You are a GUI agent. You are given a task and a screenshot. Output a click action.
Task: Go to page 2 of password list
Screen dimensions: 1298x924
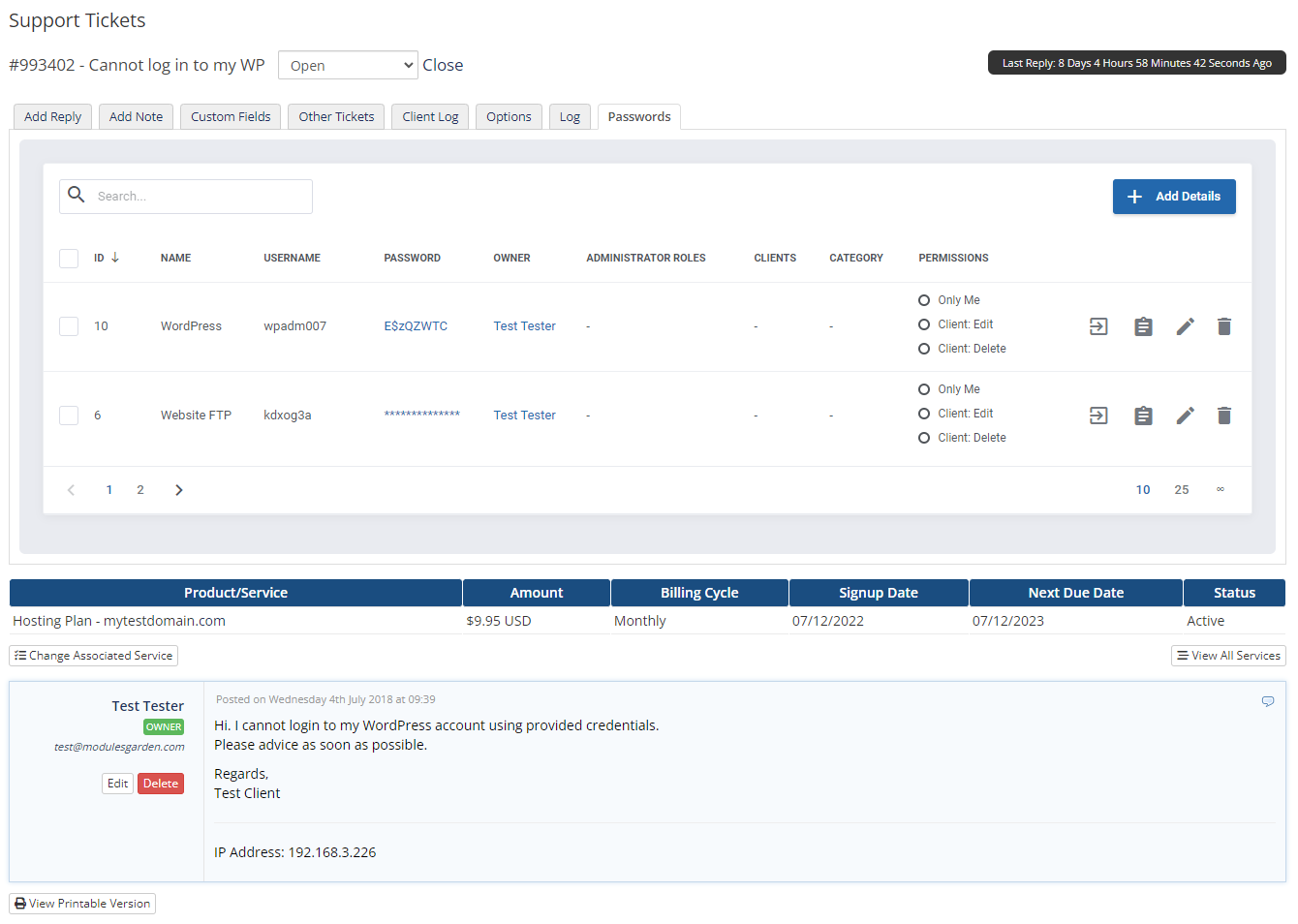(x=140, y=490)
